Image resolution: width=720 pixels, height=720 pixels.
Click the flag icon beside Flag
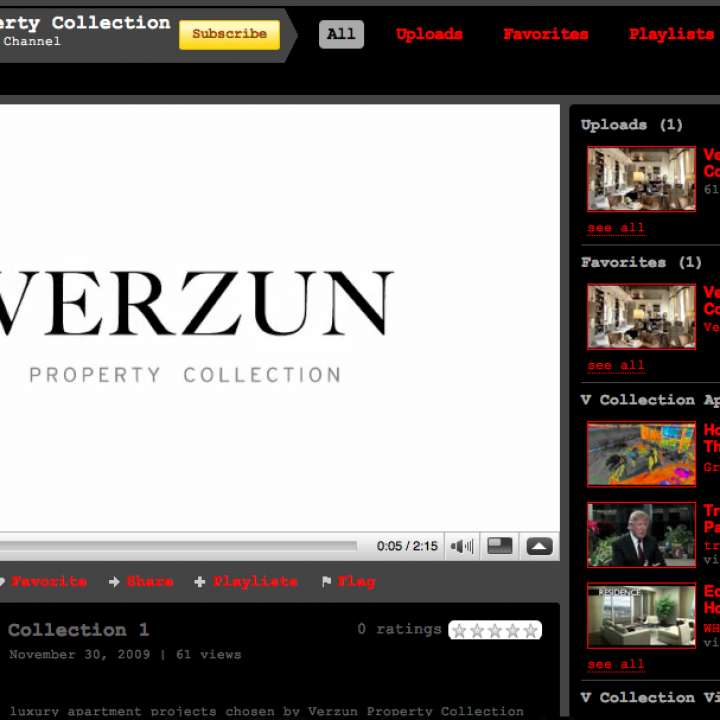click(326, 582)
